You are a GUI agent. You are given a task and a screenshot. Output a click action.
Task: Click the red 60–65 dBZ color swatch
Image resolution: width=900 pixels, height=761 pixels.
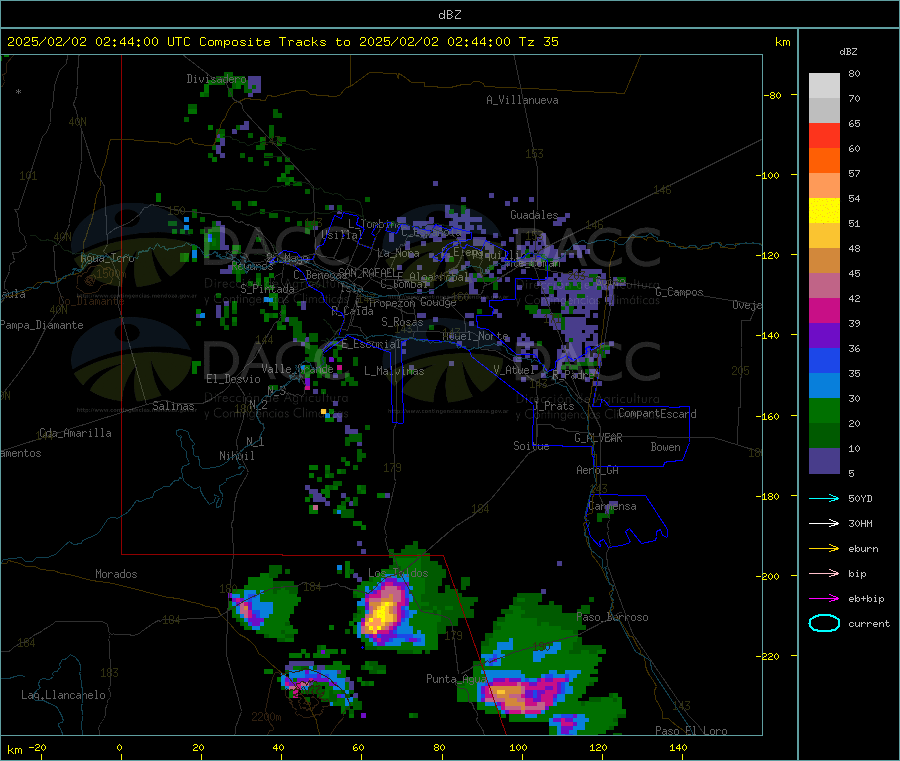(x=824, y=135)
